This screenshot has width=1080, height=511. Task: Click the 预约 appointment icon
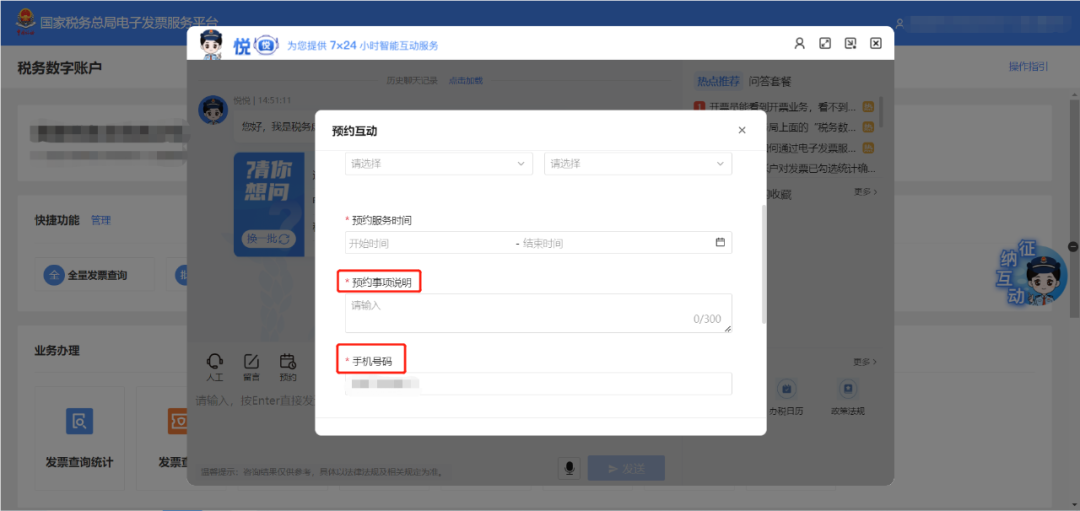click(x=288, y=367)
